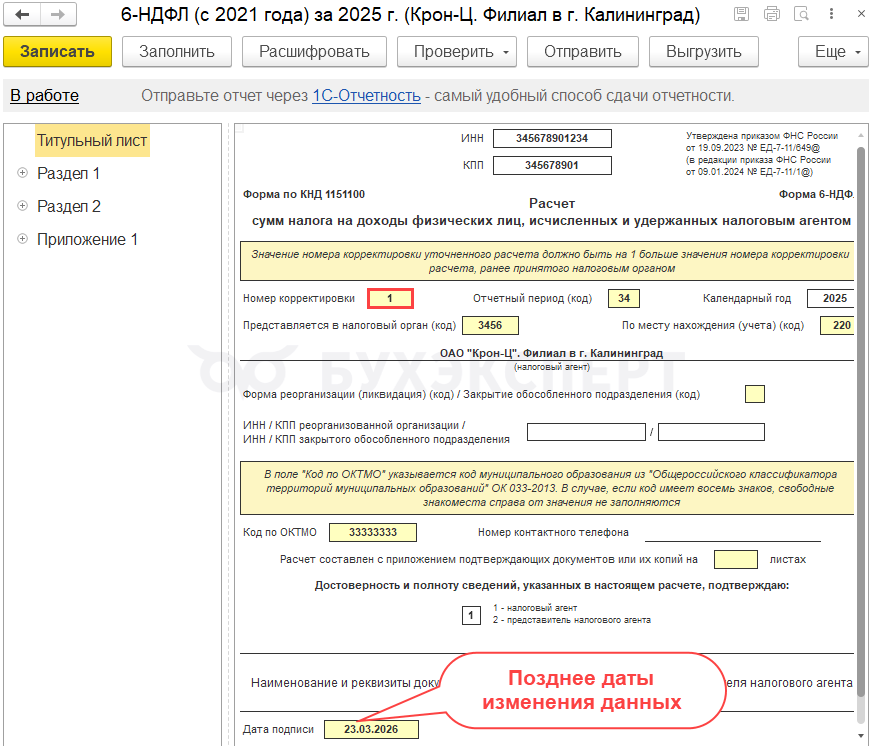
Task: Edit the Номер корректировки field
Action: coord(390,298)
